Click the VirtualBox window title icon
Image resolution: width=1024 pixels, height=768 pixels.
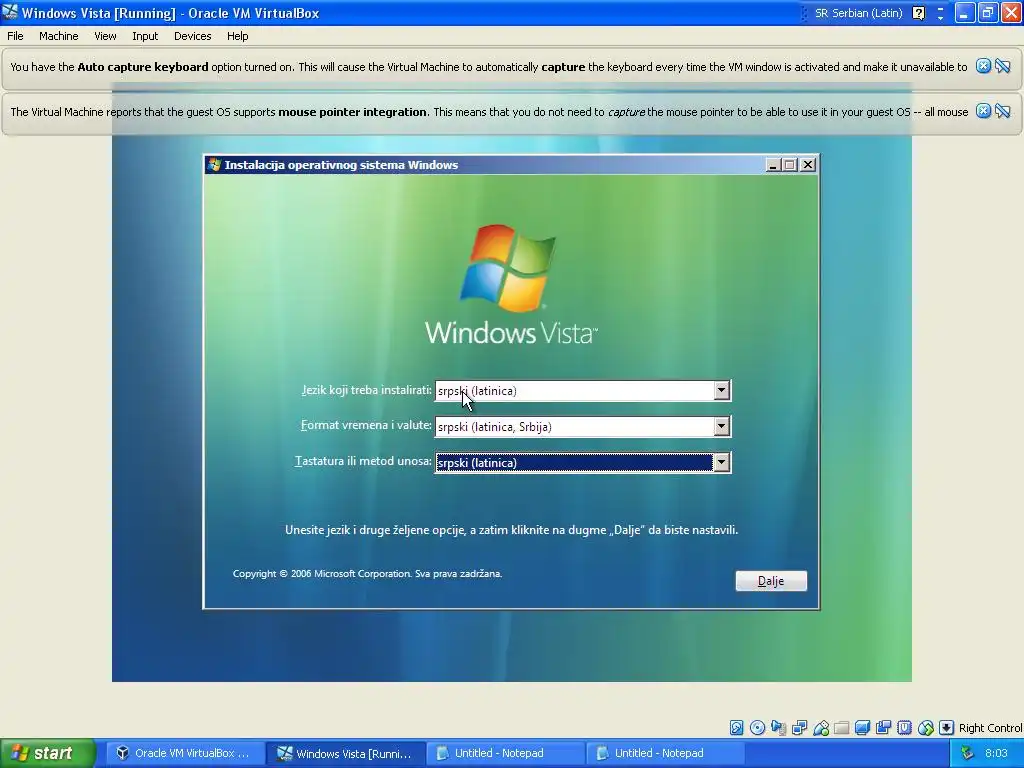pyautogui.click(x=10, y=12)
